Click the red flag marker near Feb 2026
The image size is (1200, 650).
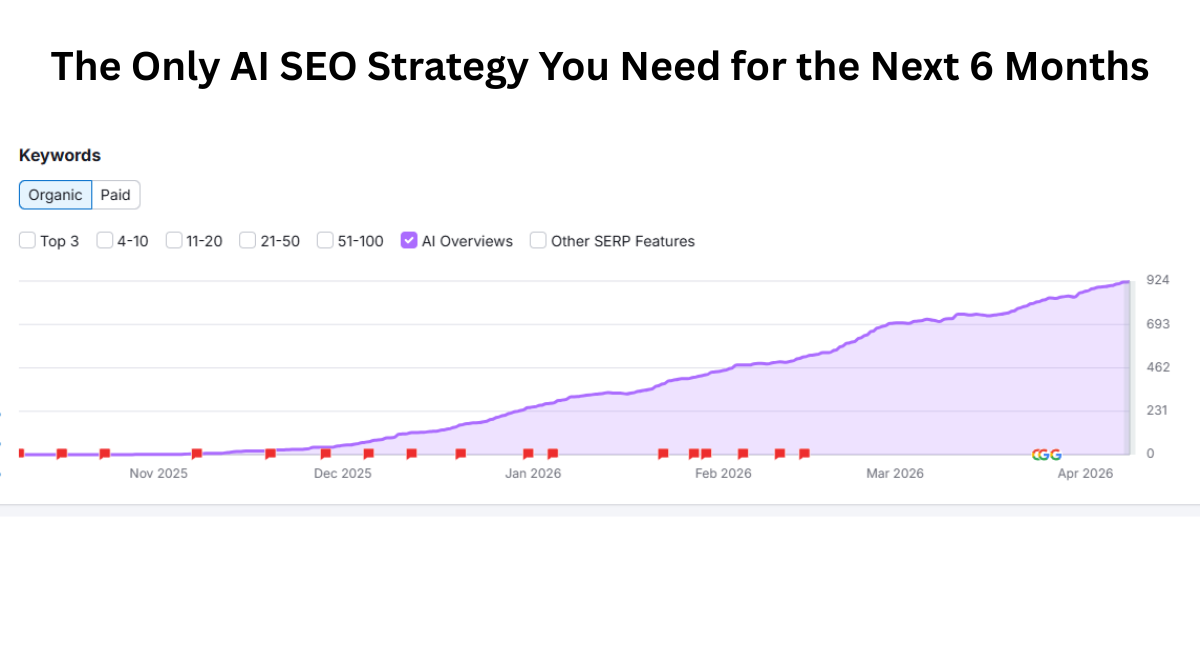click(x=705, y=453)
